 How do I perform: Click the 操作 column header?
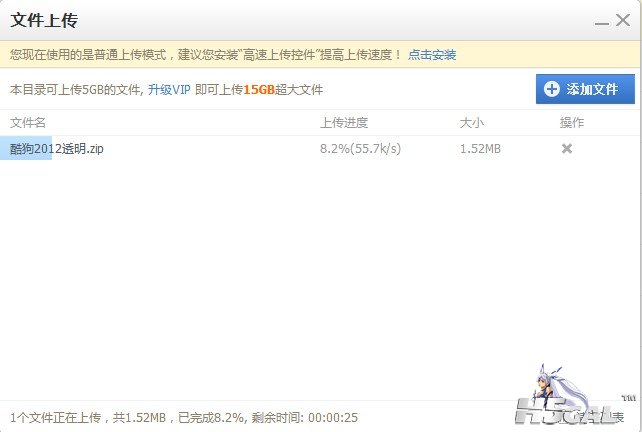[x=572, y=122]
